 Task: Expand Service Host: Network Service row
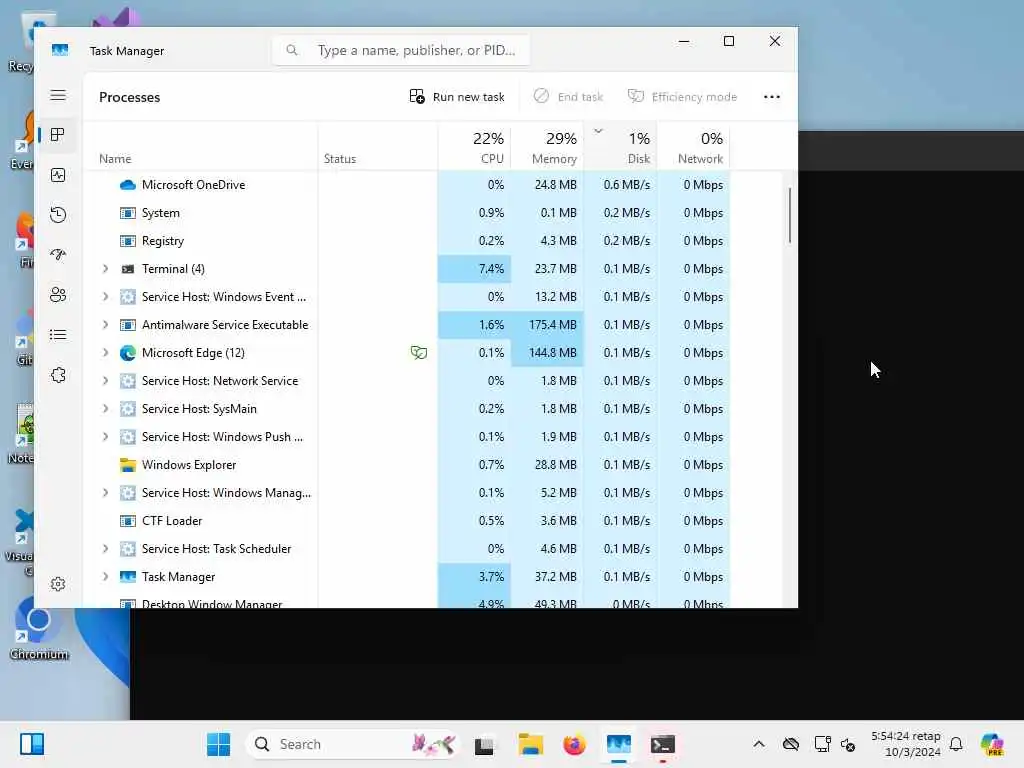(105, 381)
